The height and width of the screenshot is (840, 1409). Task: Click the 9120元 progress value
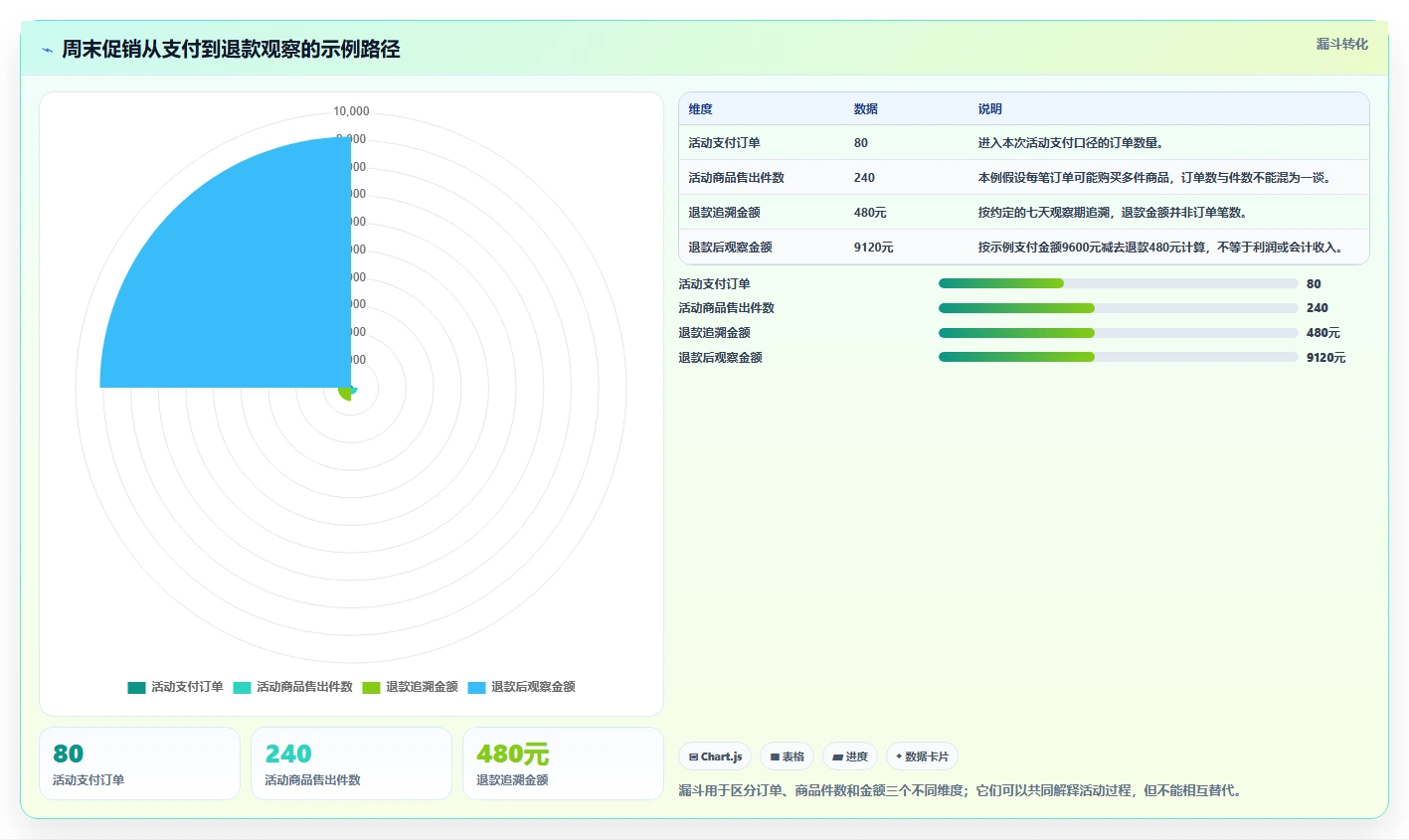click(1325, 358)
